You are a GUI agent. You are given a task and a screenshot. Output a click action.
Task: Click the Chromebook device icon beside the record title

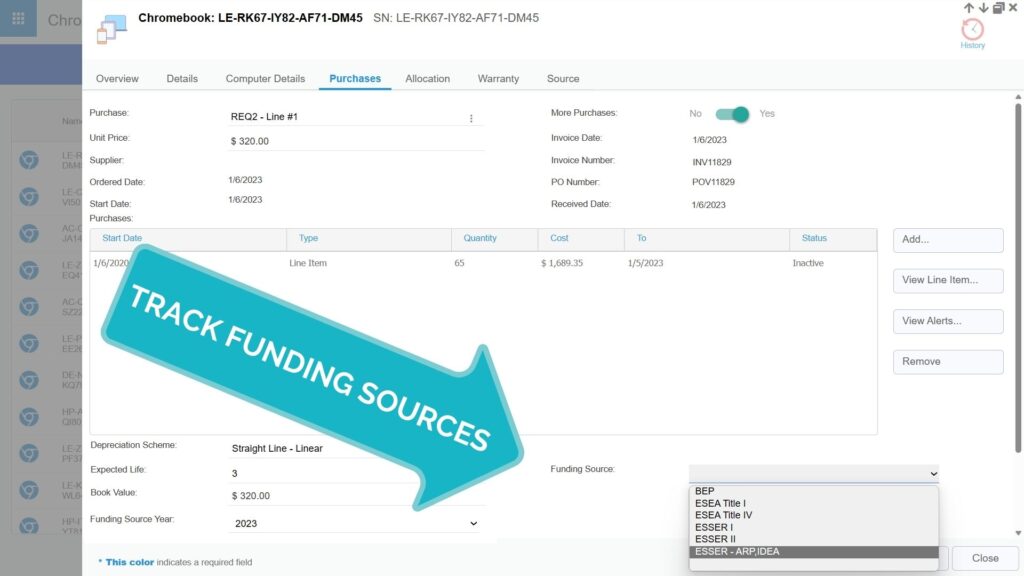click(110, 30)
